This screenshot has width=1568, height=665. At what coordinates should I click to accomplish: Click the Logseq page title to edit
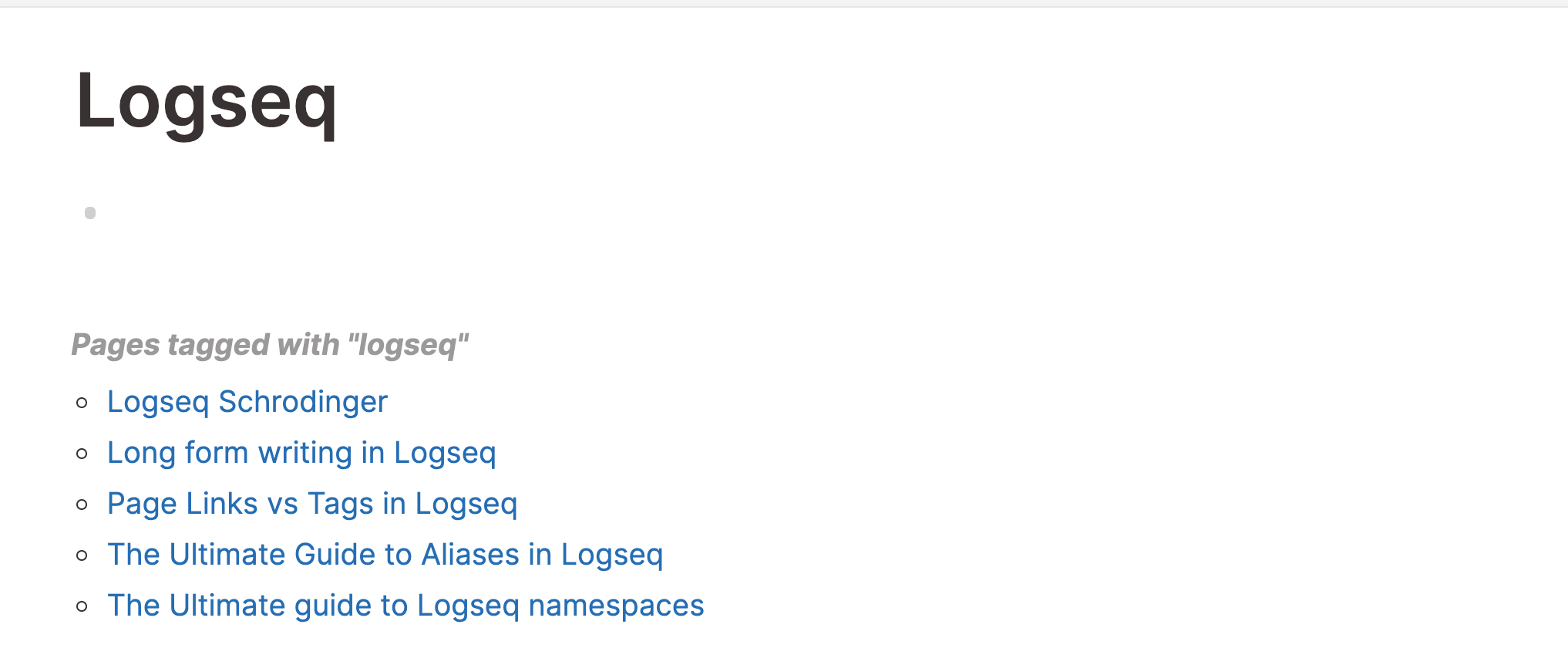tap(207, 102)
